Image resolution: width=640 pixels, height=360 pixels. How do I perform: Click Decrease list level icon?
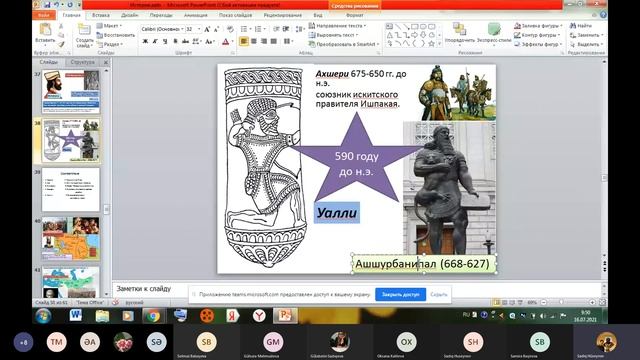pyautogui.click(x=276, y=29)
